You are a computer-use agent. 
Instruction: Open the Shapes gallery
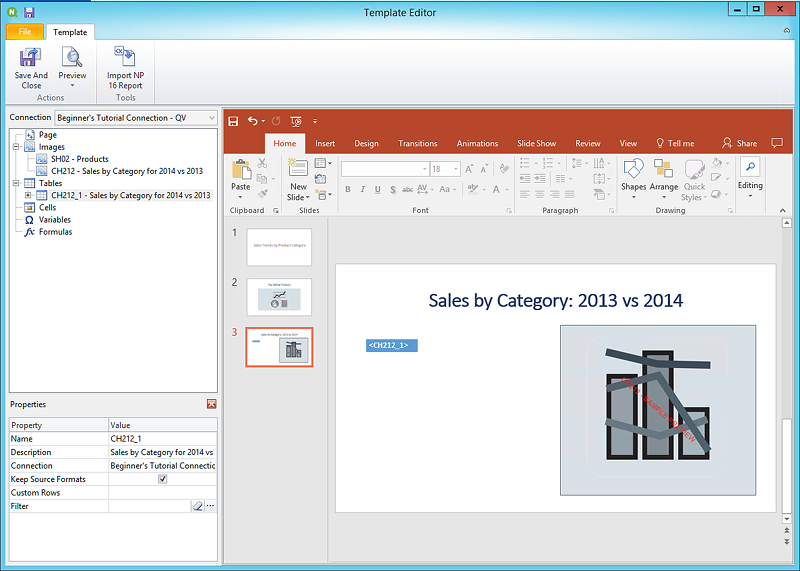633,169
